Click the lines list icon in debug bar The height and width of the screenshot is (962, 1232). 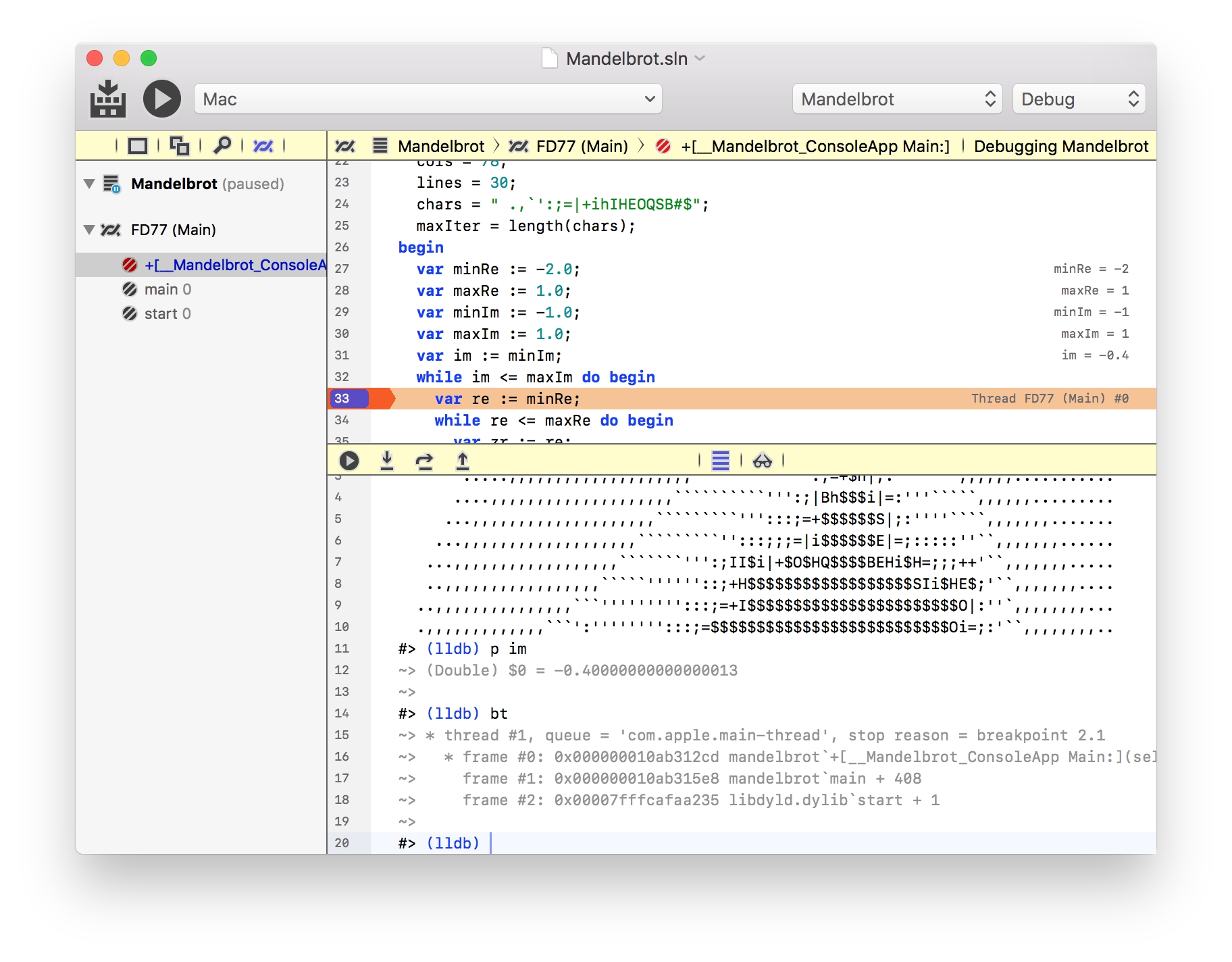(x=721, y=461)
